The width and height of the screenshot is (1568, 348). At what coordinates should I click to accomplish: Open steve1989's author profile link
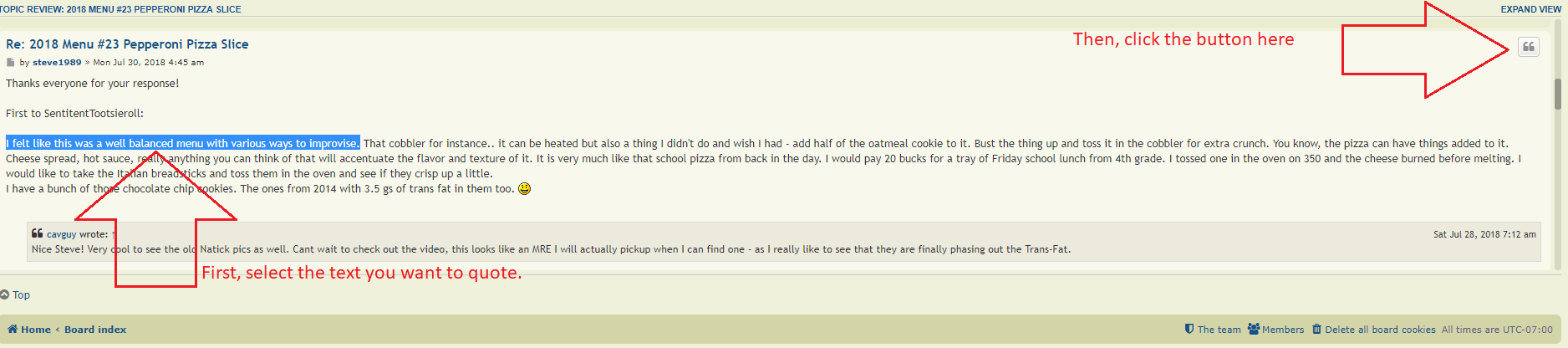[x=57, y=63]
